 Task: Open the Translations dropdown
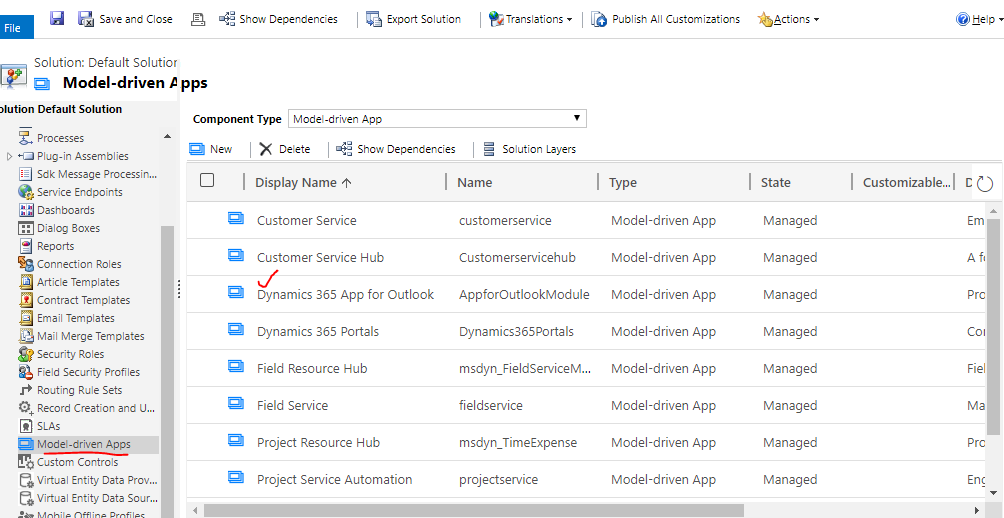pyautogui.click(x=530, y=19)
